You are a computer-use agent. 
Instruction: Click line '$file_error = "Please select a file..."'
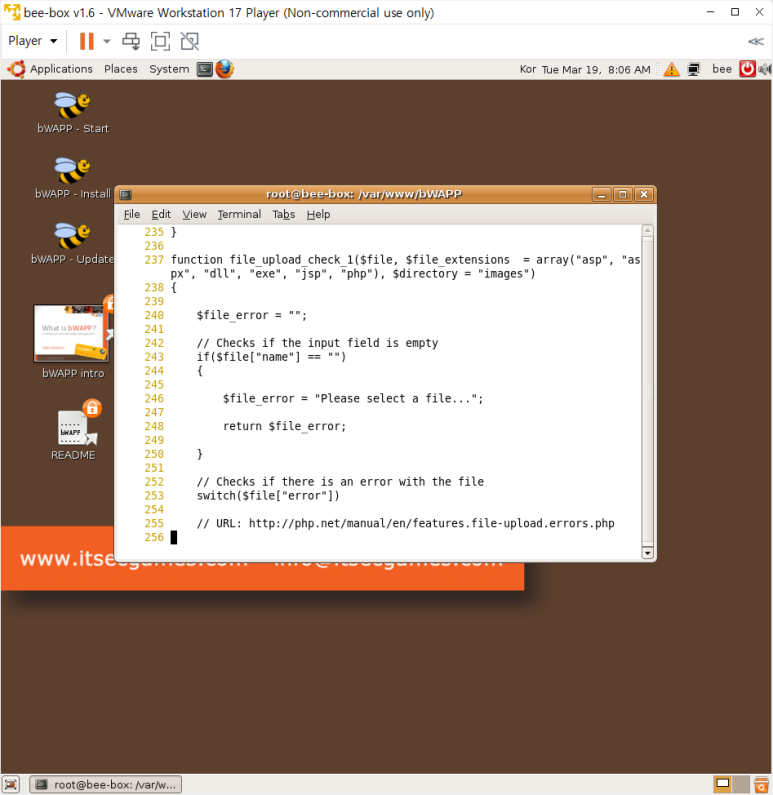[x=353, y=399]
